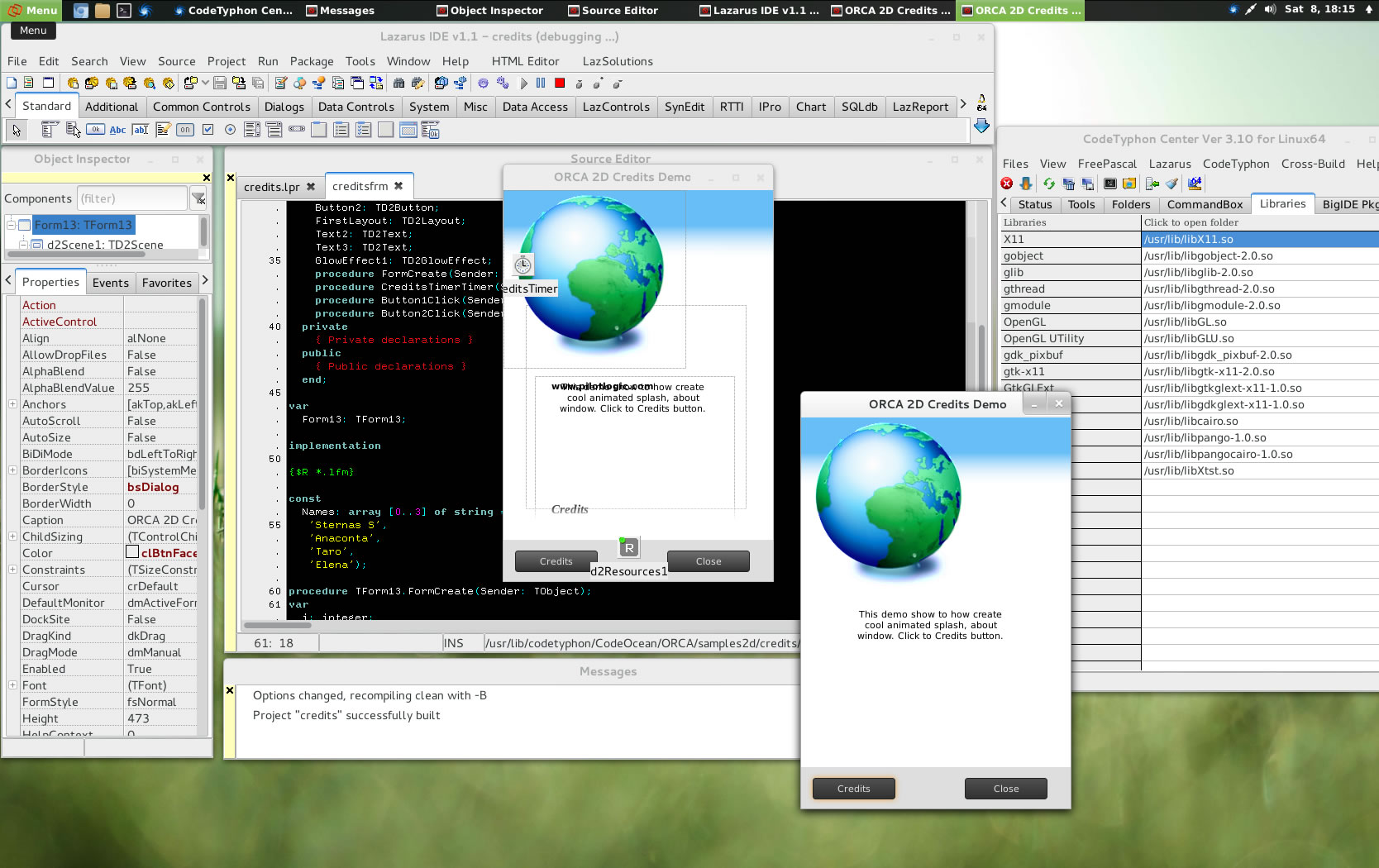Pick the TMainMenu component icon
Image resolution: width=1379 pixels, height=868 pixels.
point(50,129)
